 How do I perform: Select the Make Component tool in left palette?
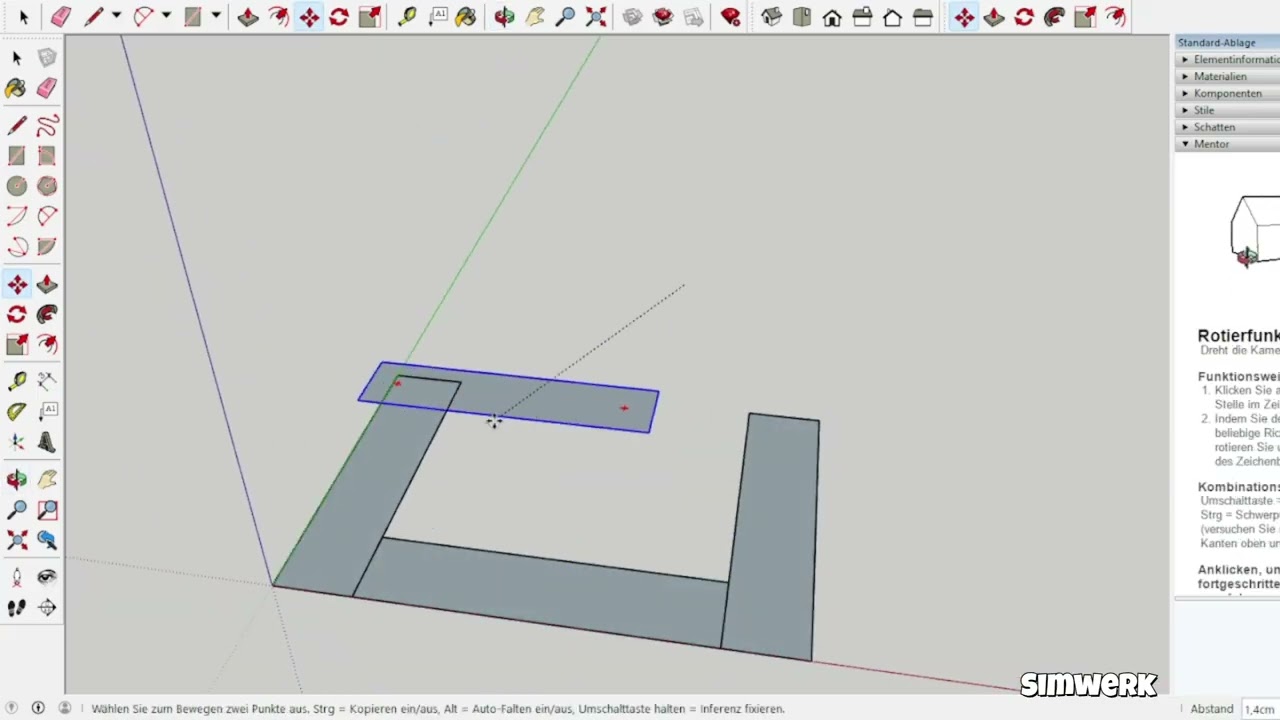[47, 58]
